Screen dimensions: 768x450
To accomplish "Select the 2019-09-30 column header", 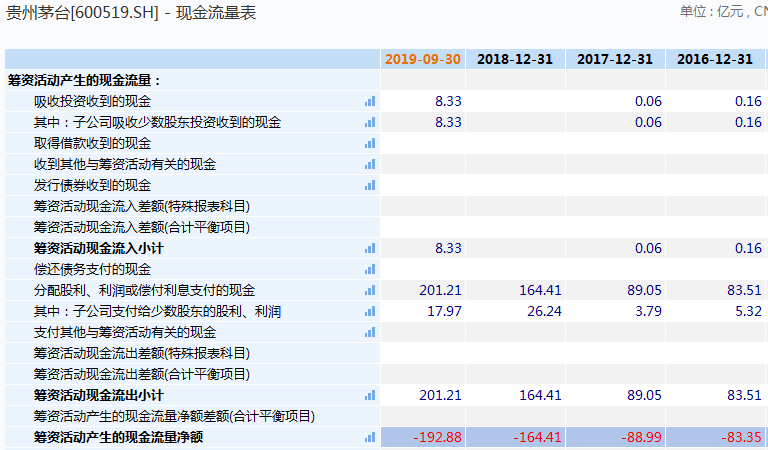I will [422, 59].
